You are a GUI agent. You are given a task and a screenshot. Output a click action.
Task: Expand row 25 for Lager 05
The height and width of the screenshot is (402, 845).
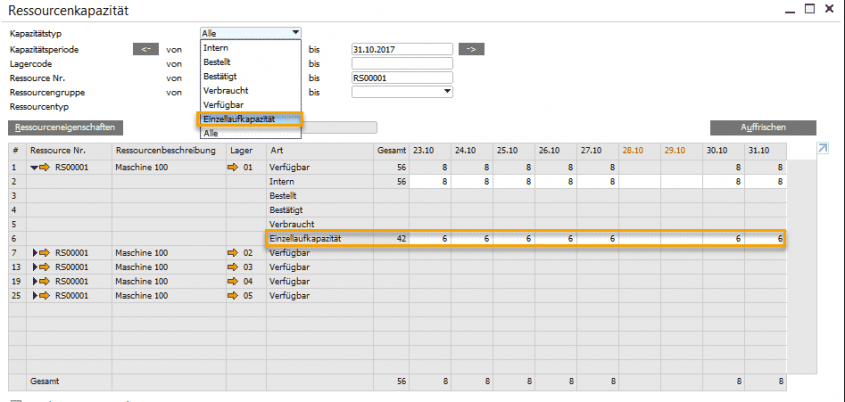[x=36, y=296]
